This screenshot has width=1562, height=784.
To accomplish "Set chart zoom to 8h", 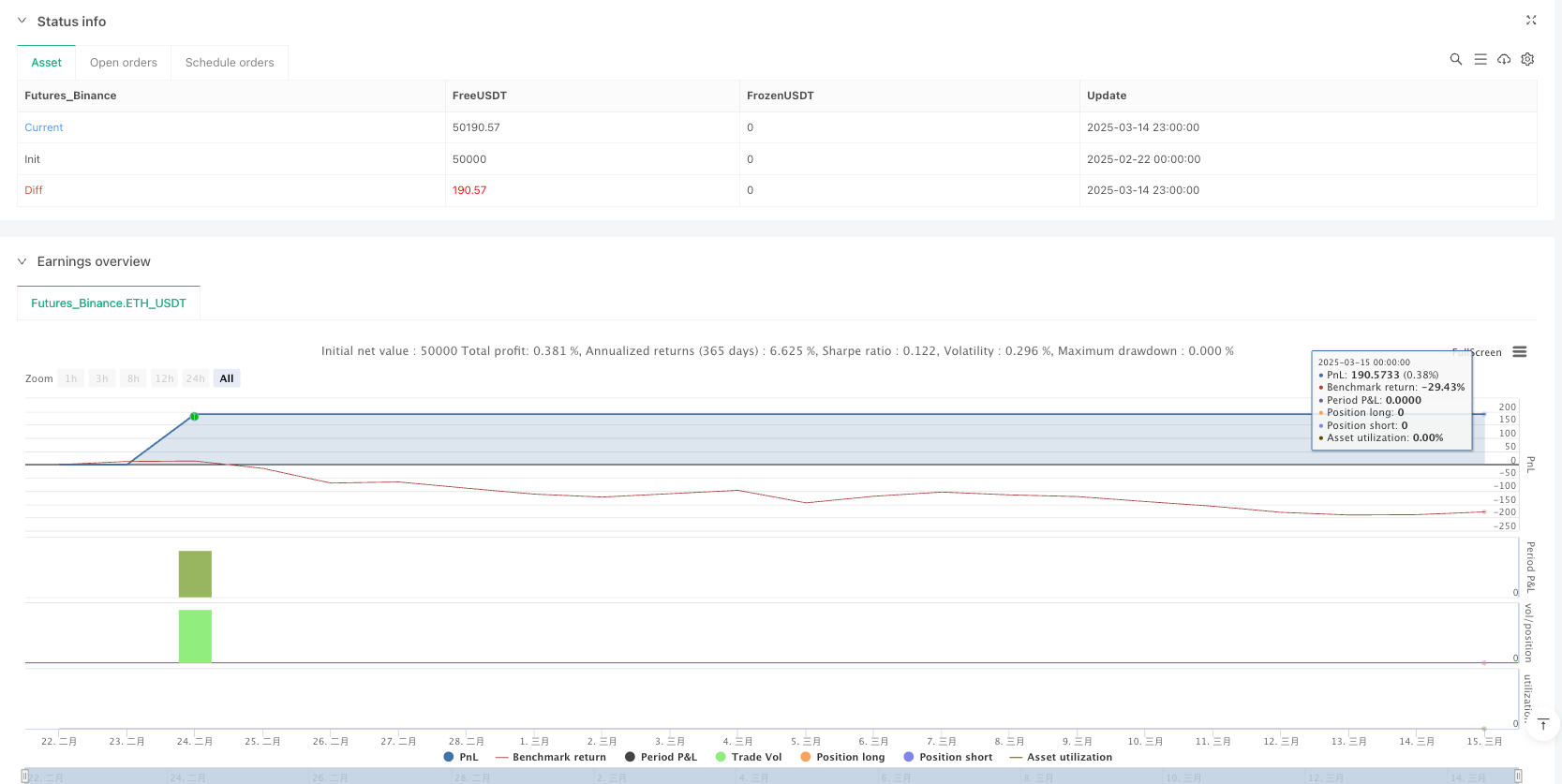I will coord(133,378).
